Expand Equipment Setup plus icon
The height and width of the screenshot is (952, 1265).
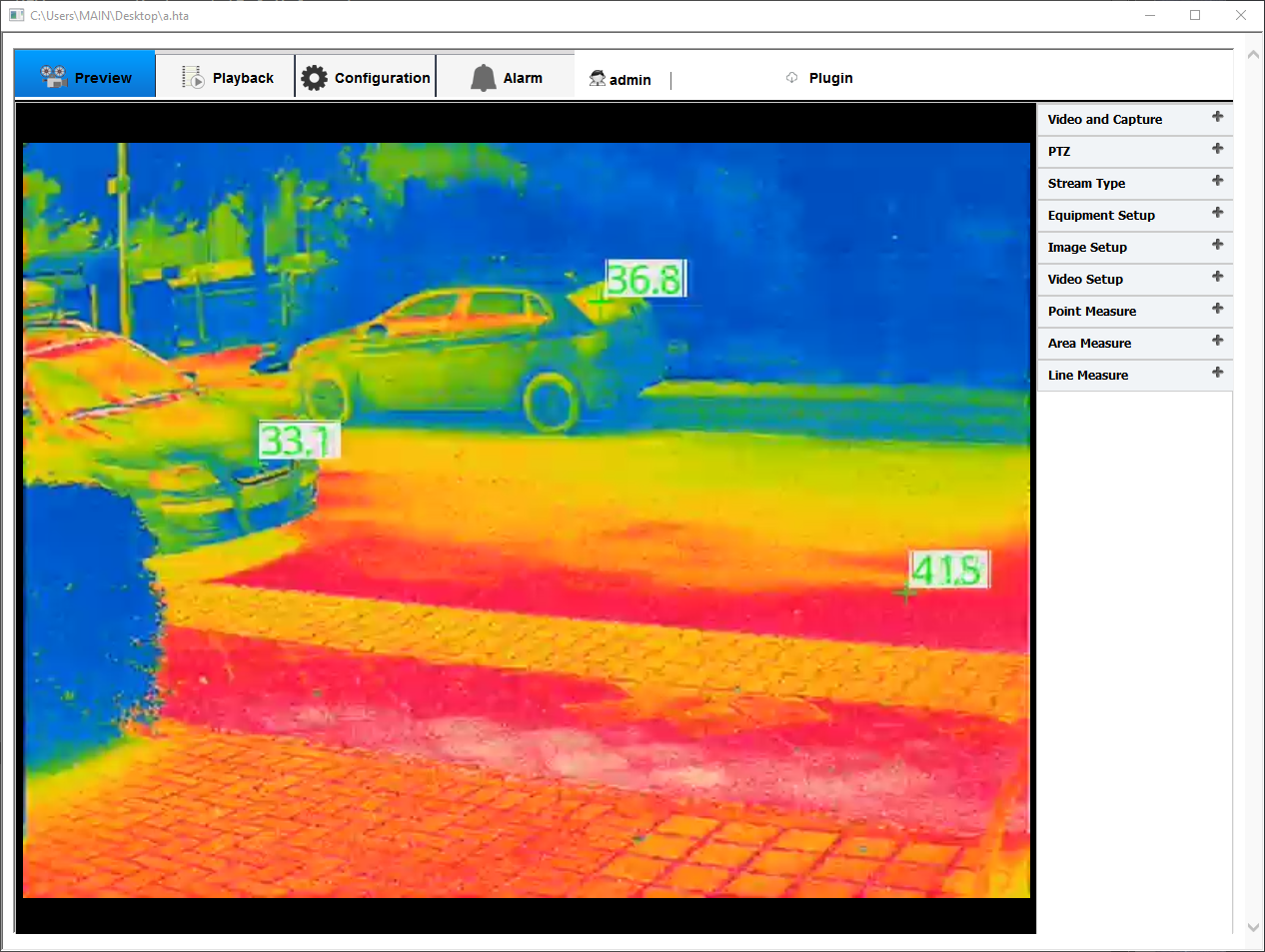(x=1217, y=213)
